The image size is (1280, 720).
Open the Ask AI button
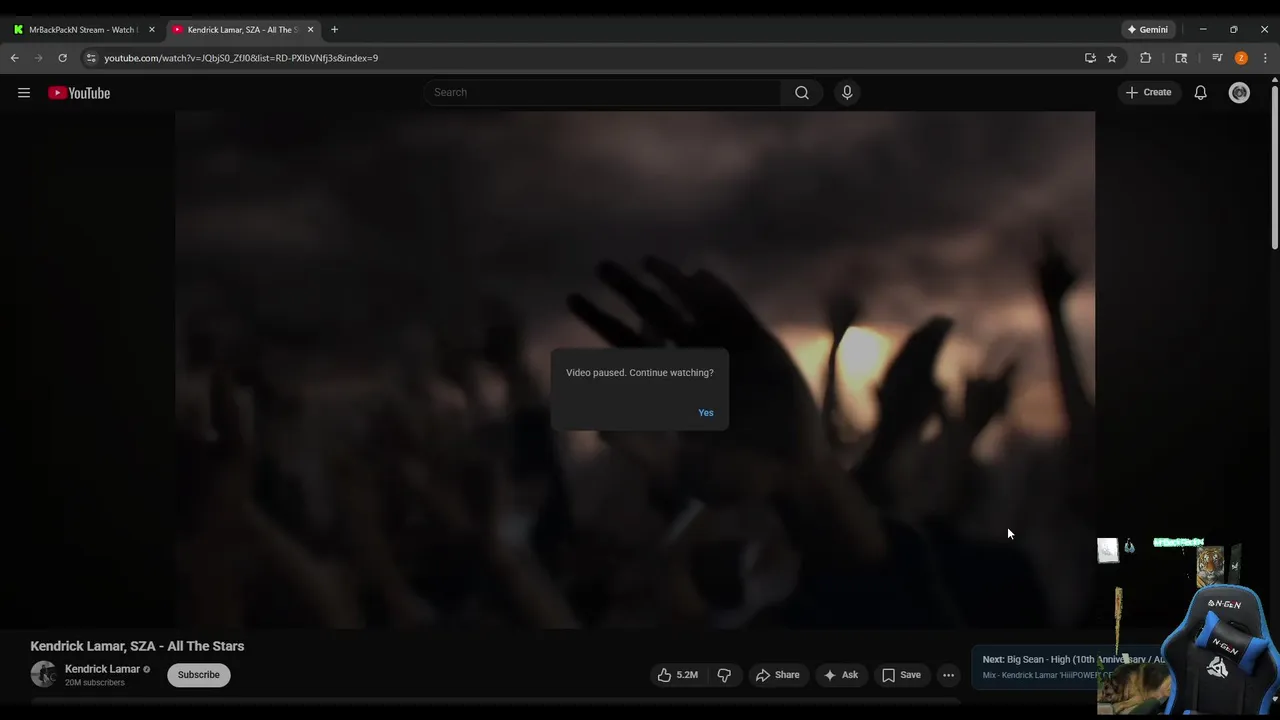tap(840, 675)
